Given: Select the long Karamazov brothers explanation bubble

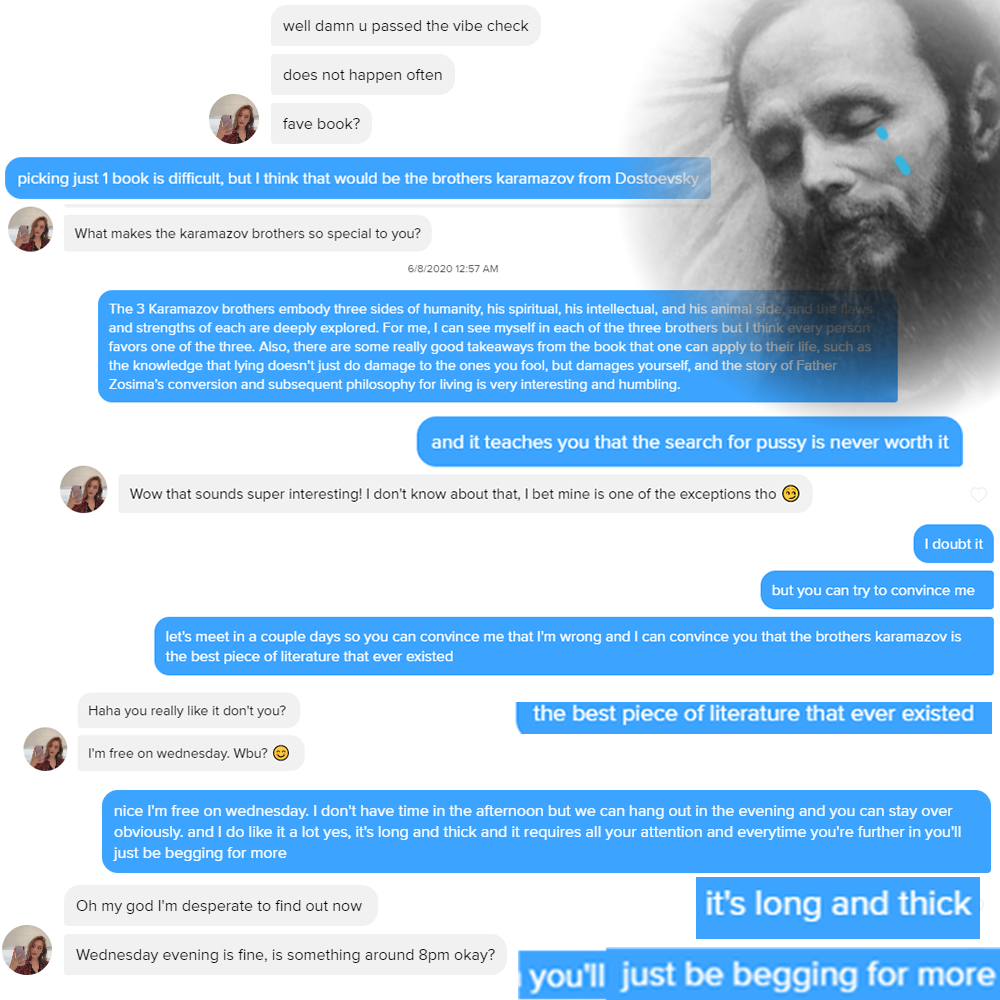Looking at the screenshot, I should pyautogui.click(x=497, y=346).
